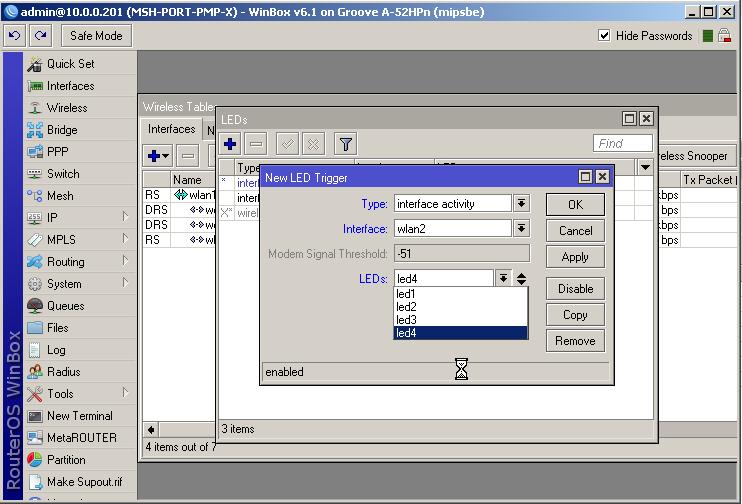
Task: Click the minus remove icon in LEDs window
Action: click(x=256, y=144)
